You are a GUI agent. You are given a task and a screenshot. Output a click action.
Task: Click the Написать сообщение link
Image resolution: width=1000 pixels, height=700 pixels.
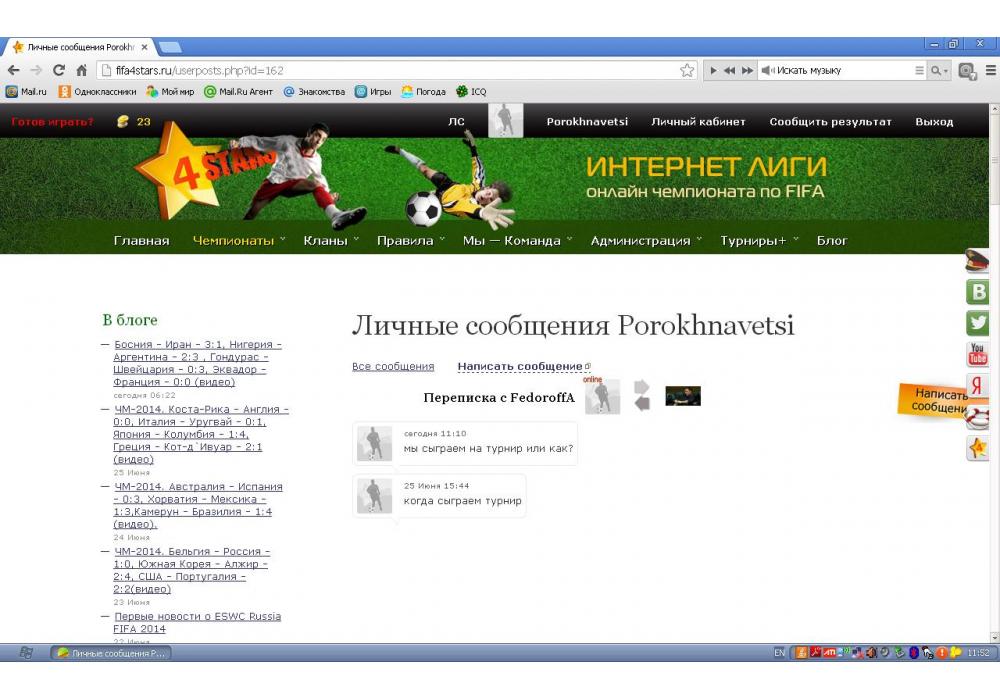pos(520,367)
